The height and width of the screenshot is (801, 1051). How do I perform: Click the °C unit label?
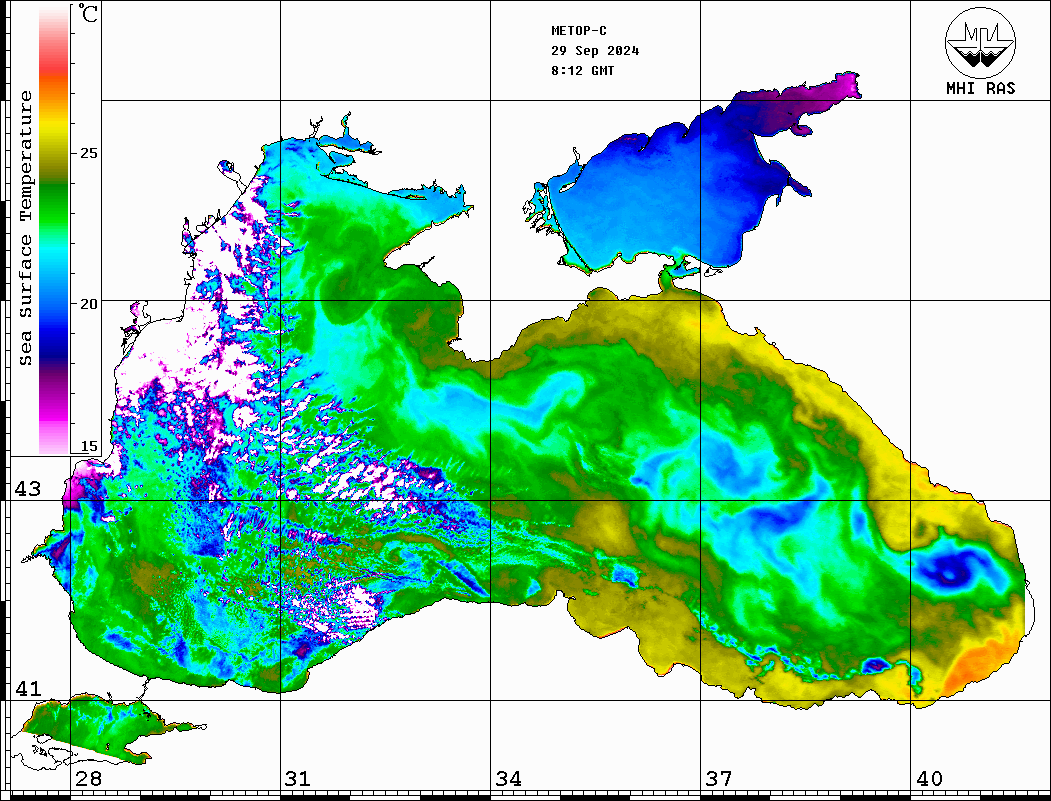[x=88, y=13]
